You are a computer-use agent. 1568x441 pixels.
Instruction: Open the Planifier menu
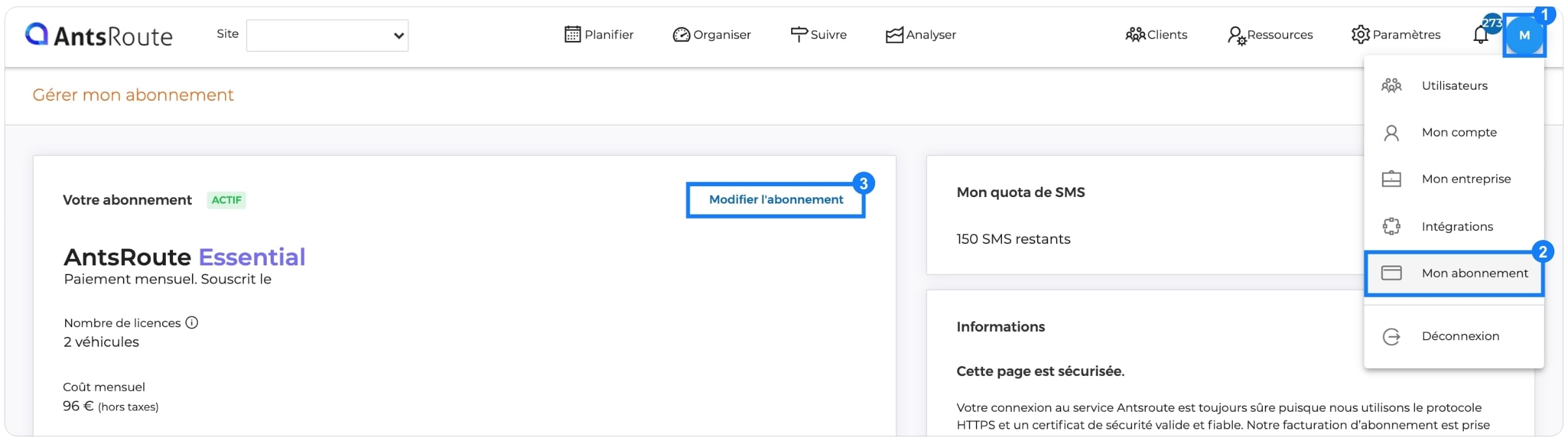point(599,34)
